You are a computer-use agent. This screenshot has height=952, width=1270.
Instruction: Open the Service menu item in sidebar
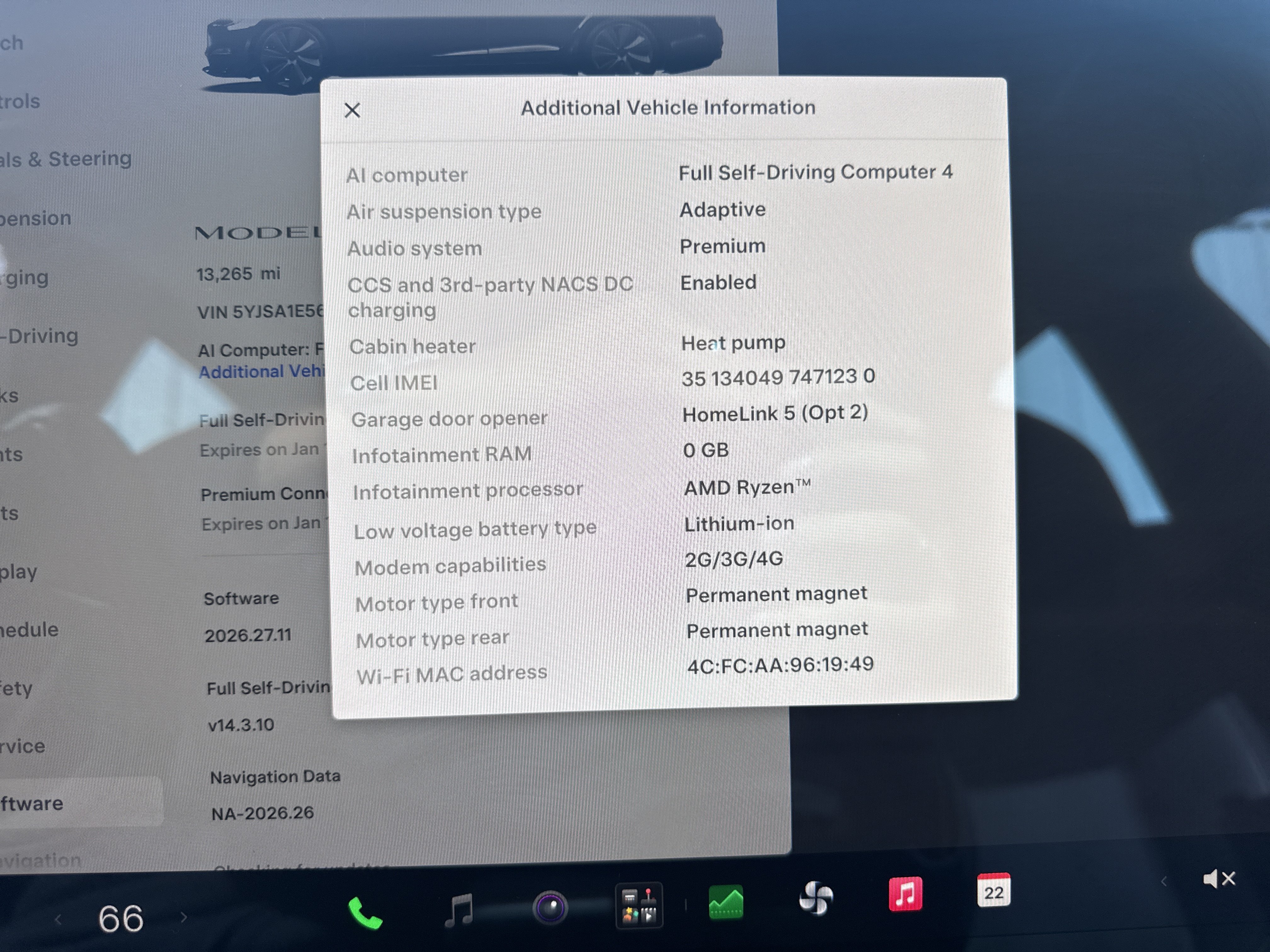(x=23, y=746)
